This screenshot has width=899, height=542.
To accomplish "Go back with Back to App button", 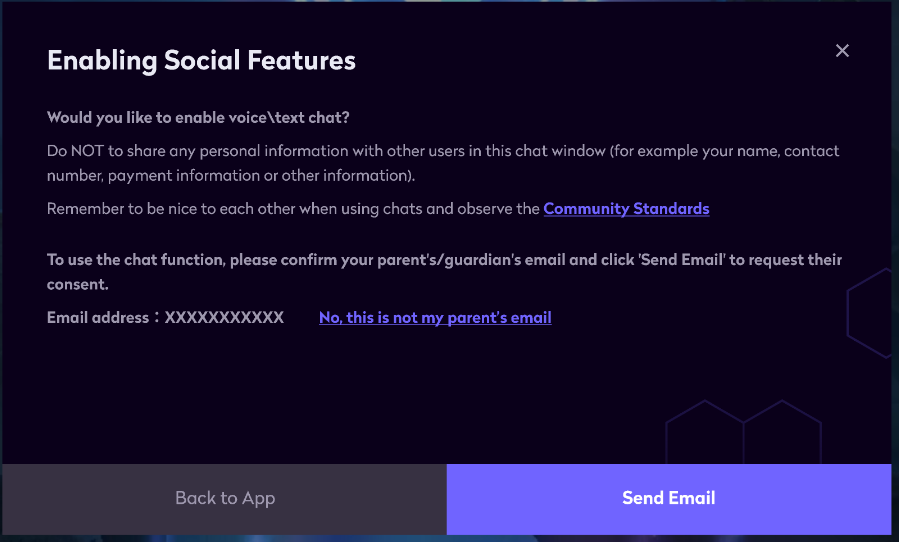I will (x=224, y=498).
